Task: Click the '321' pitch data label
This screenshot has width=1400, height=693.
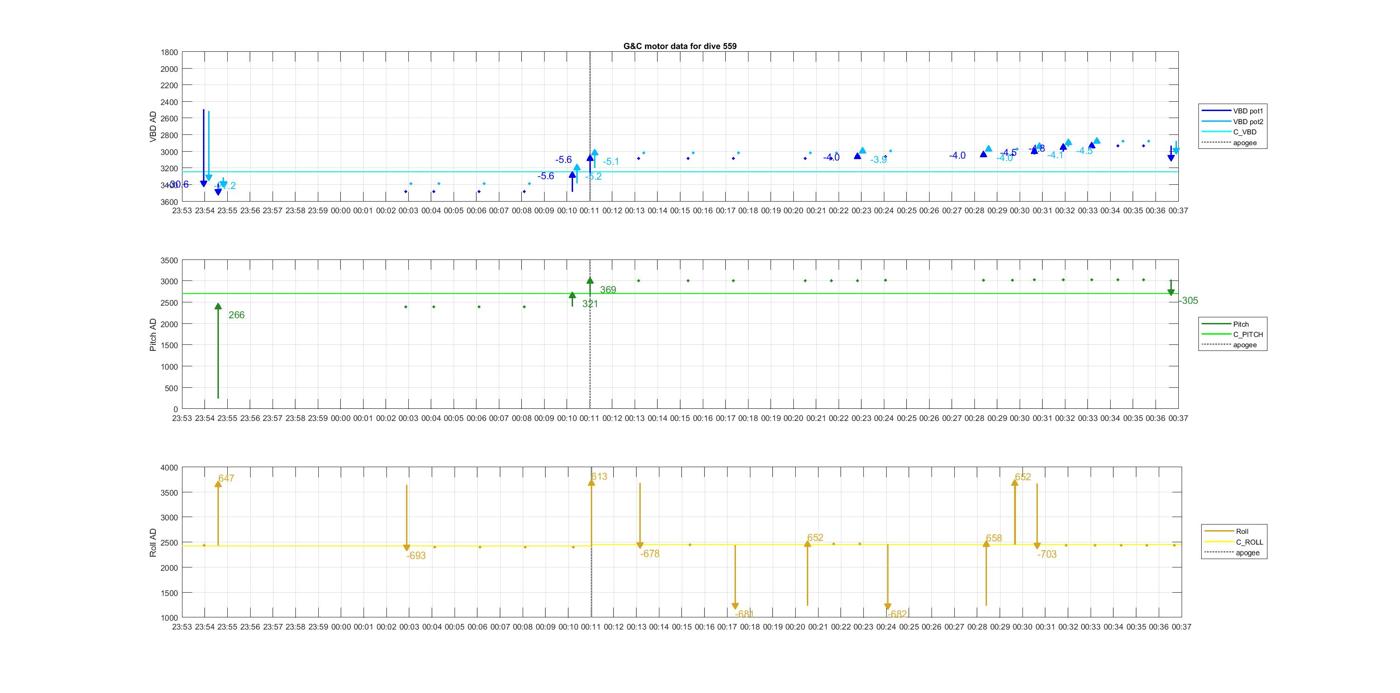Action: (x=590, y=304)
